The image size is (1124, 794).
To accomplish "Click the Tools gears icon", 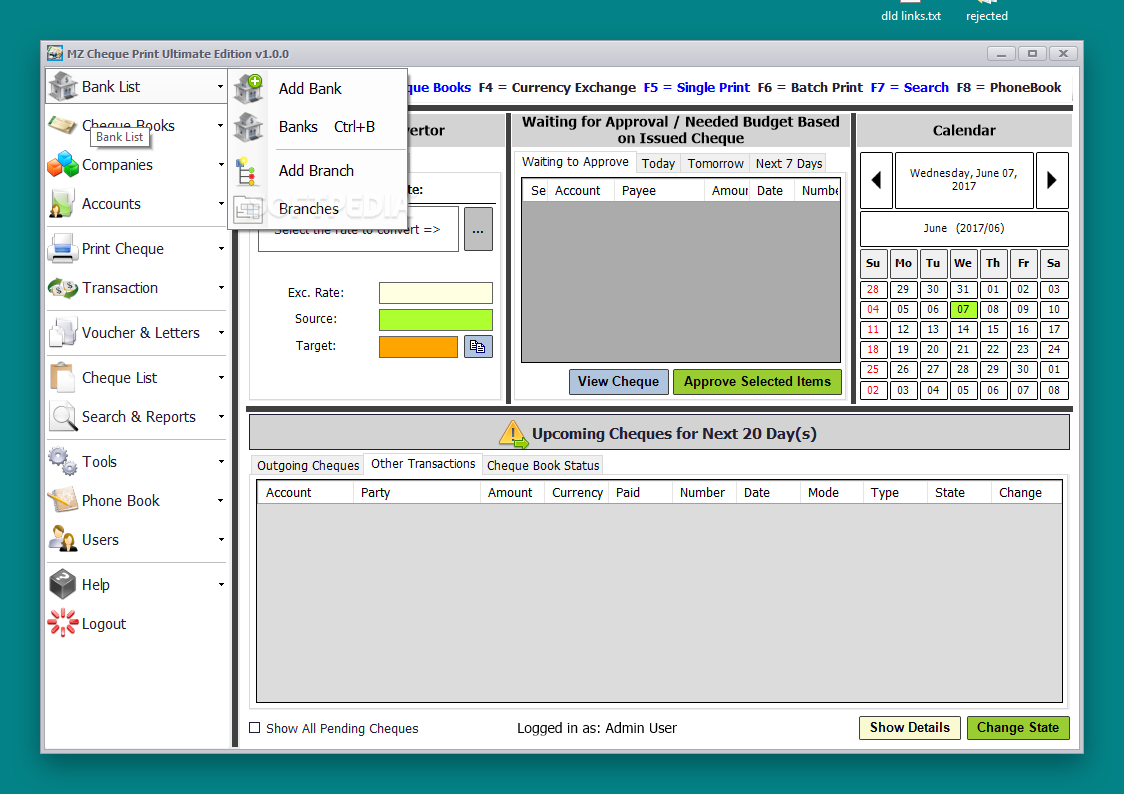I will [62, 461].
